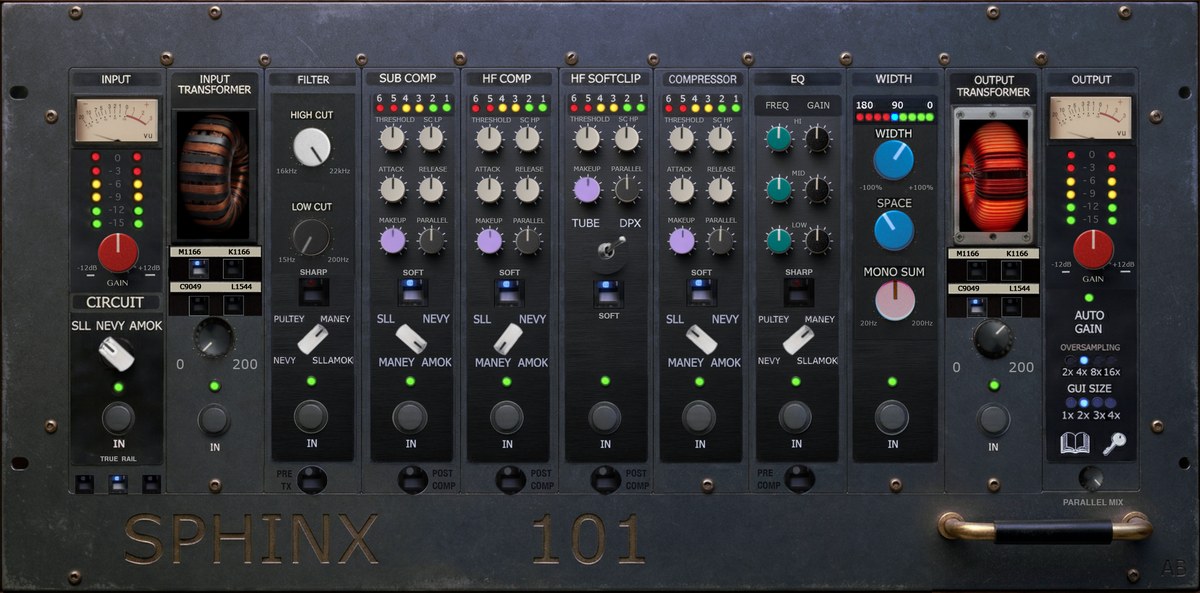Click the input GAIN red knob
This screenshot has width=1200, height=593.
pos(118,253)
